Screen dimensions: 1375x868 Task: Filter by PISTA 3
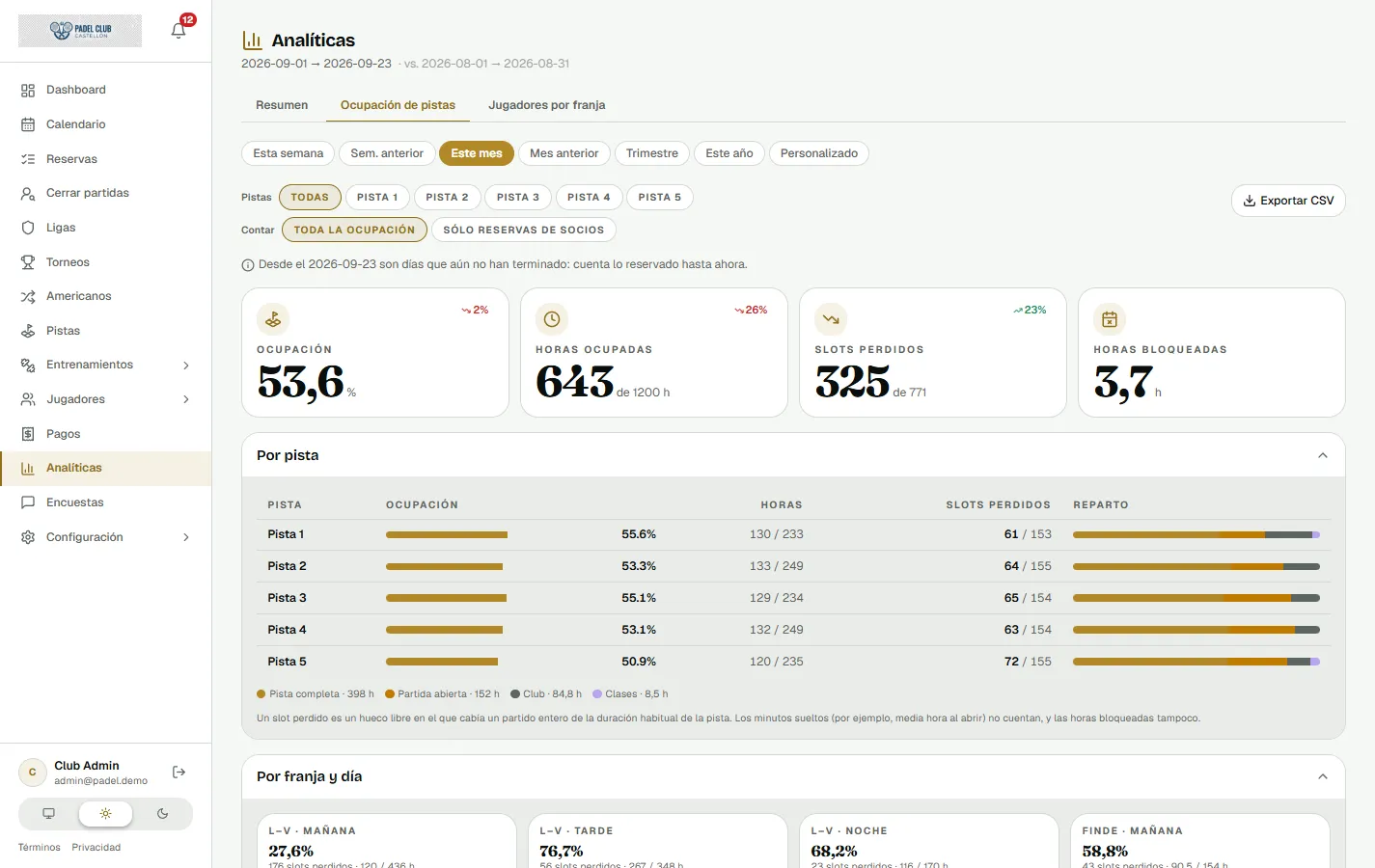(x=518, y=197)
